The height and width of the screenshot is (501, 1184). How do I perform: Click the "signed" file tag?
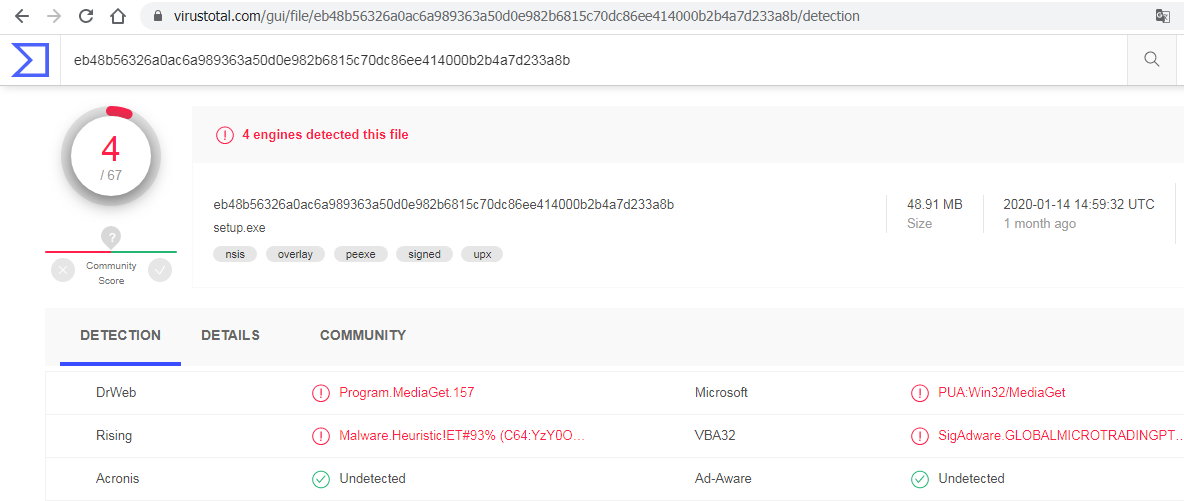pos(424,254)
